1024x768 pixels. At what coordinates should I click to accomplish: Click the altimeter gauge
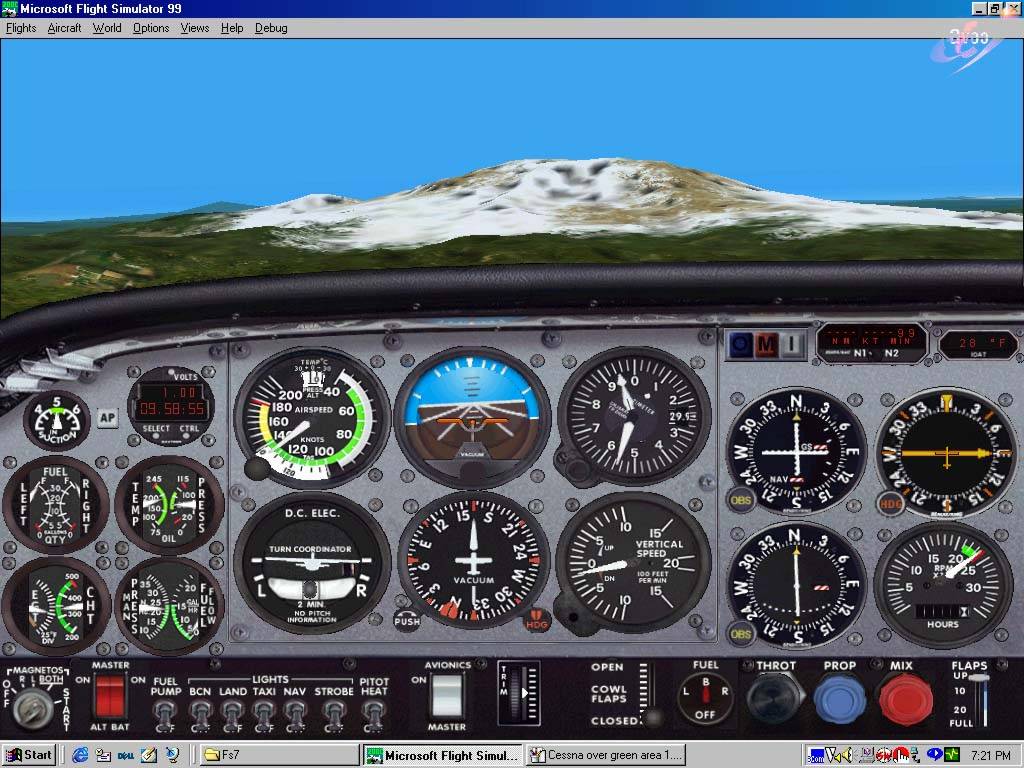pos(633,416)
